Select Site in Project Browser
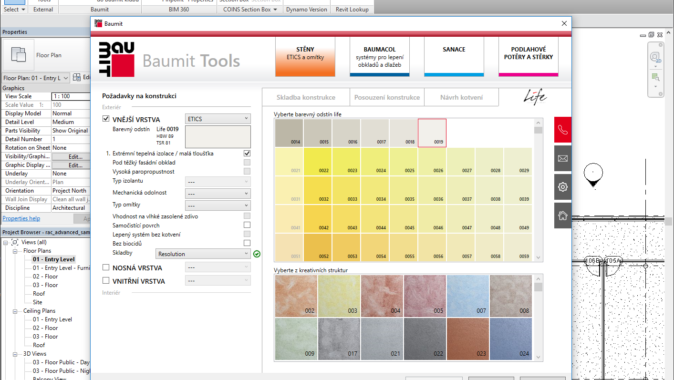This screenshot has height=380, width=674. point(37,302)
